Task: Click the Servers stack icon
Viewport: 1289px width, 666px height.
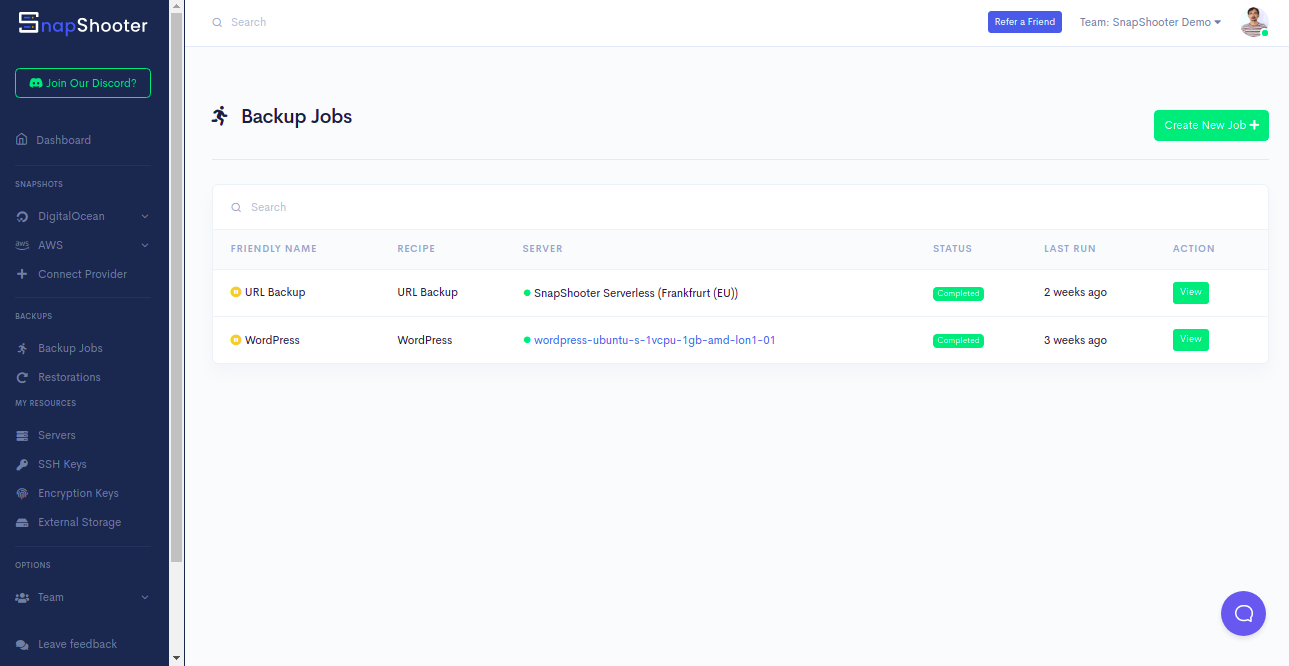Action: coord(22,435)
